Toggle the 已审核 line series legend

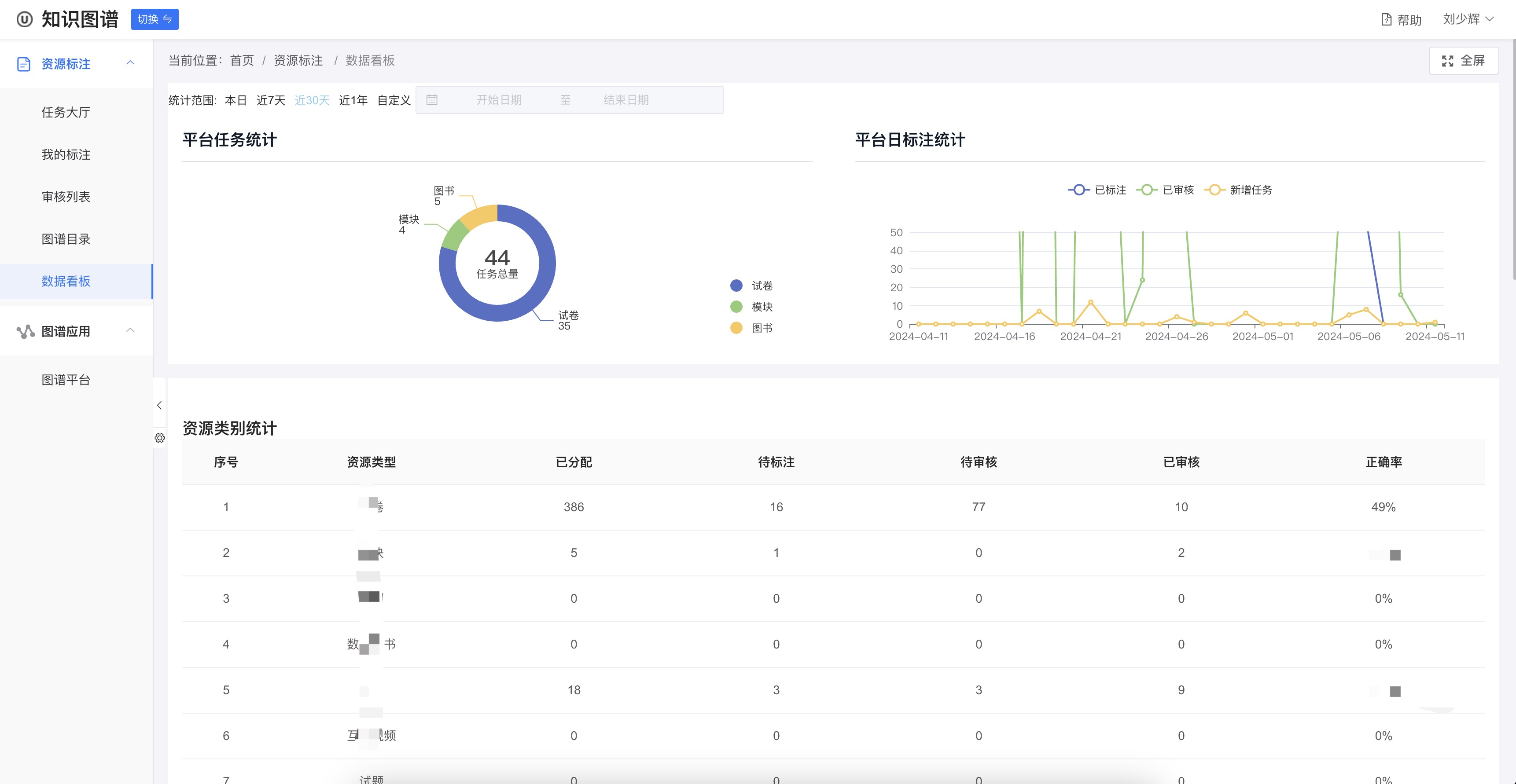pyautogui.click(x=1165, y=190)
